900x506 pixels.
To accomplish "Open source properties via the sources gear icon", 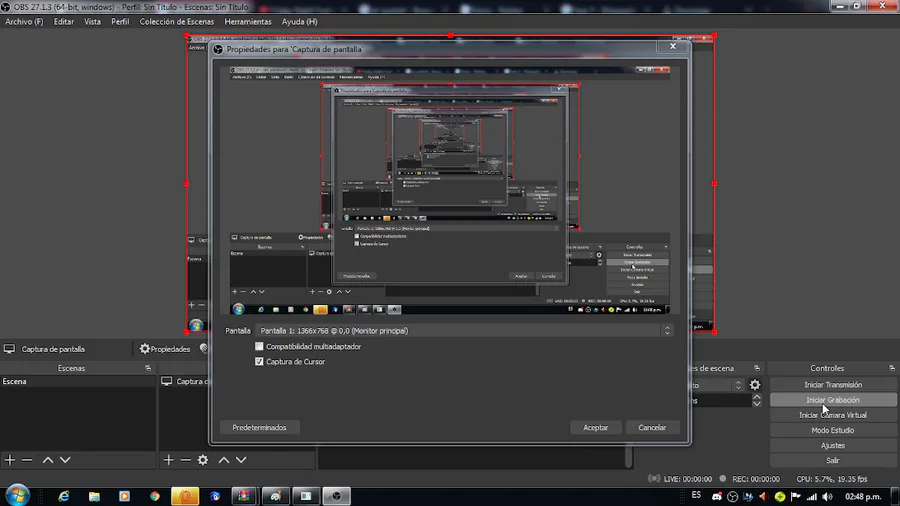I will pos(203,460).
